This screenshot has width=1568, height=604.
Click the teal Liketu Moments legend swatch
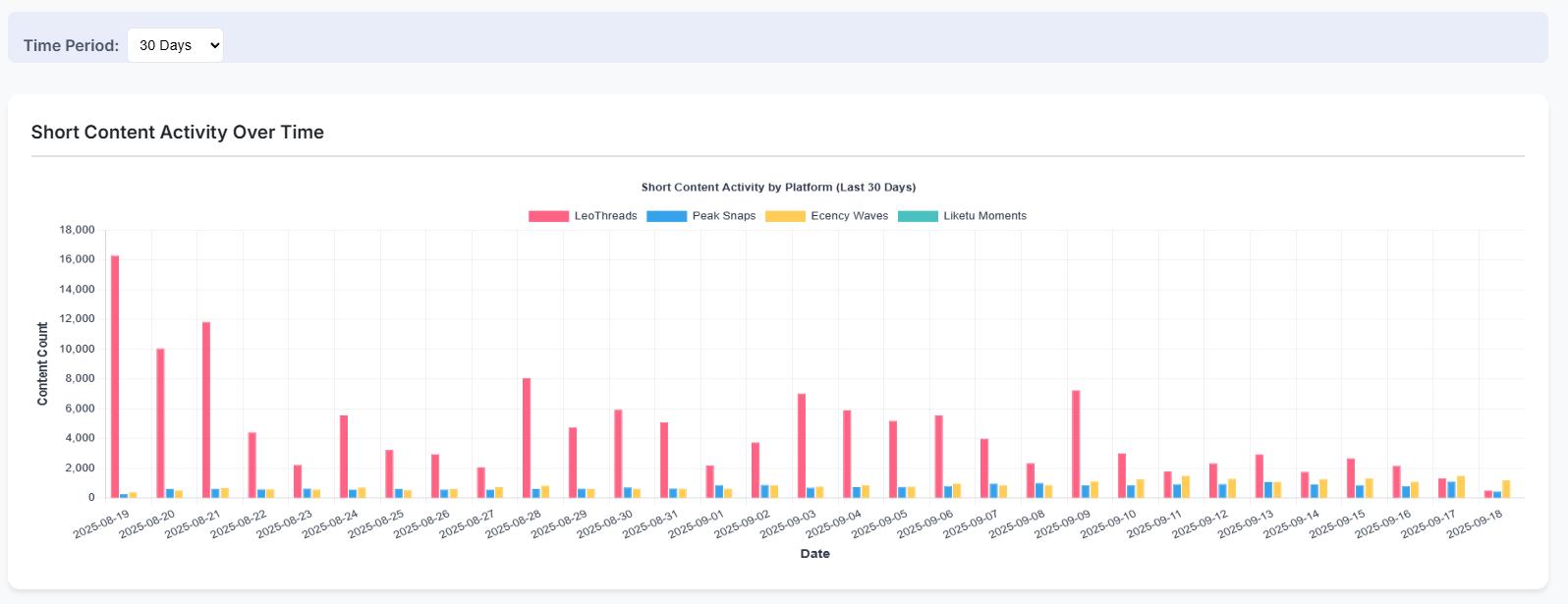click(x=918, y=216)
